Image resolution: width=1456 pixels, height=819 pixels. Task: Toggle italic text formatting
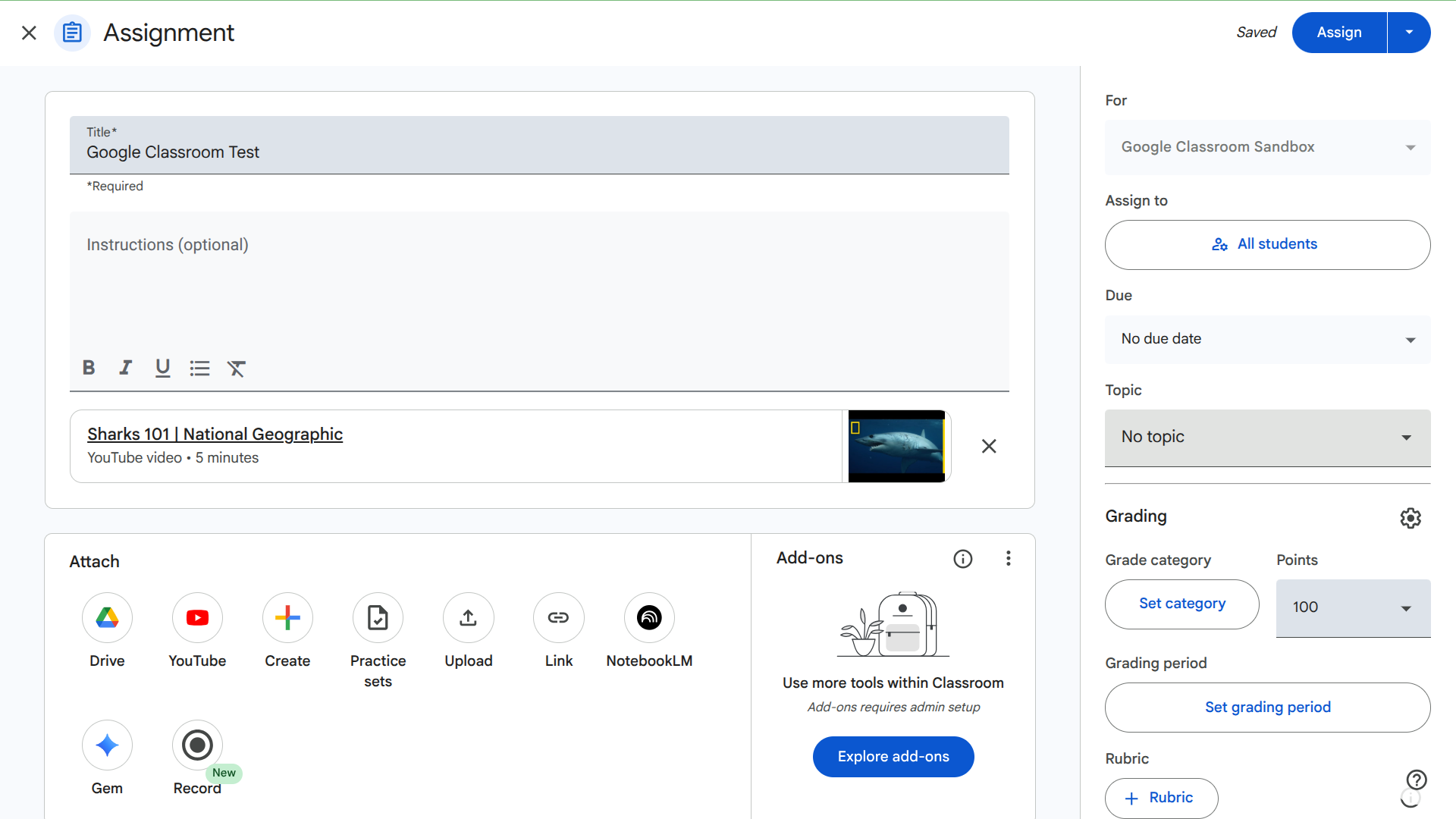pyautogui.click(x=125, y=368)
